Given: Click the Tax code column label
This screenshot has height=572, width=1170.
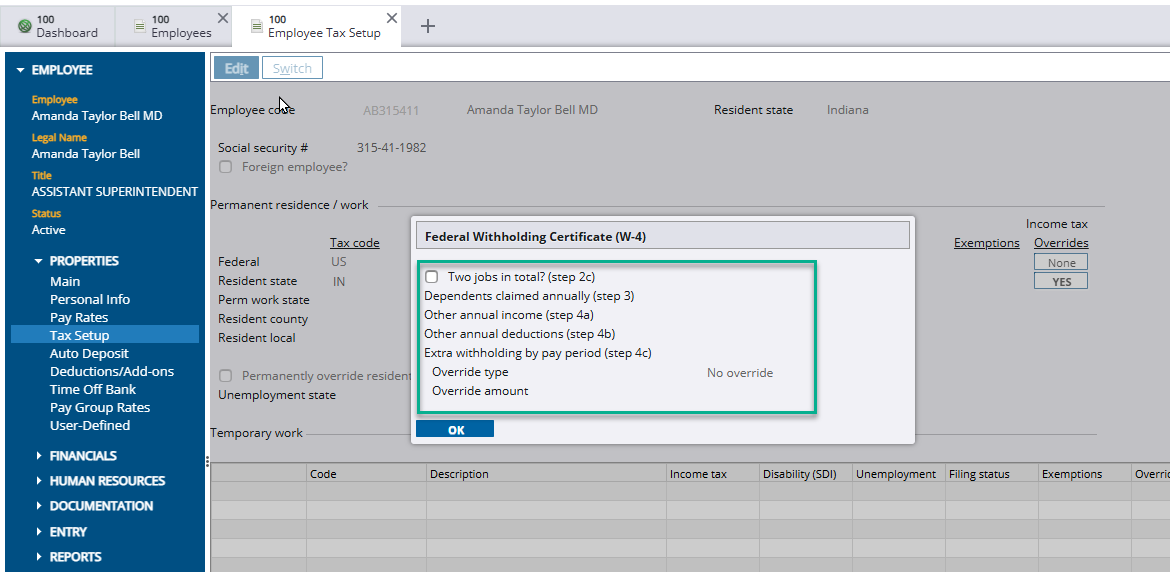Looking at the screenshot, I should 354,243.
